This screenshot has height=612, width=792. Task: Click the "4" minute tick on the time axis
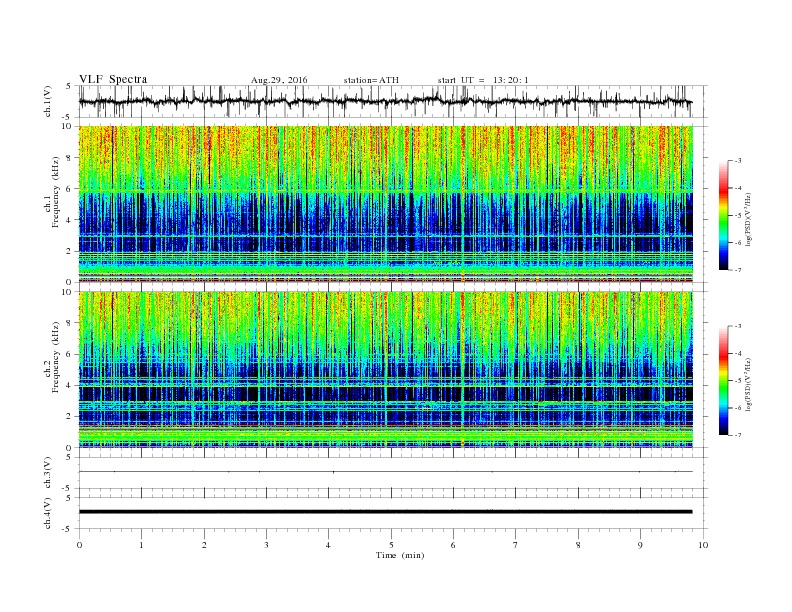pyautogui.click(x=328, y=545)
